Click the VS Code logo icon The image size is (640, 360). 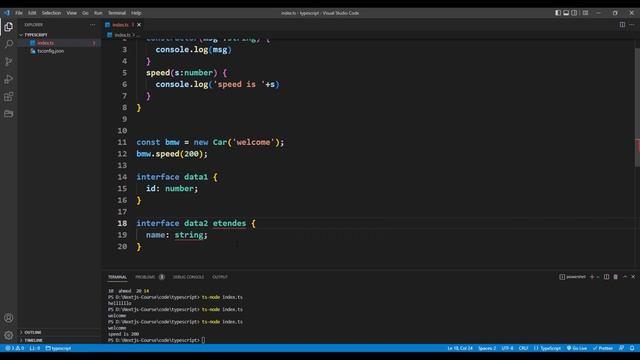coord(7,13)
